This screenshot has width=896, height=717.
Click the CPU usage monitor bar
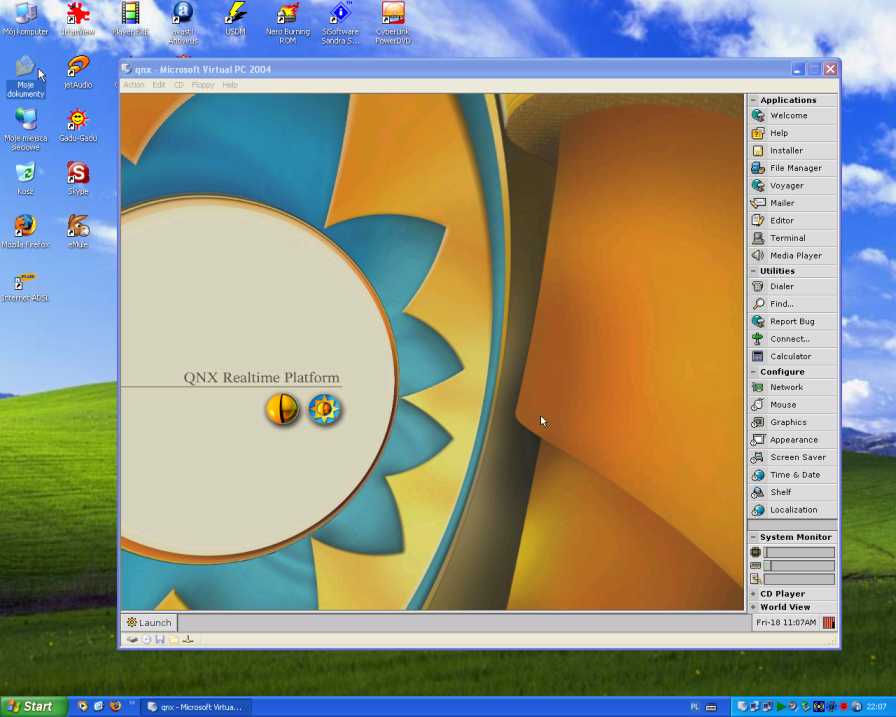800,551
